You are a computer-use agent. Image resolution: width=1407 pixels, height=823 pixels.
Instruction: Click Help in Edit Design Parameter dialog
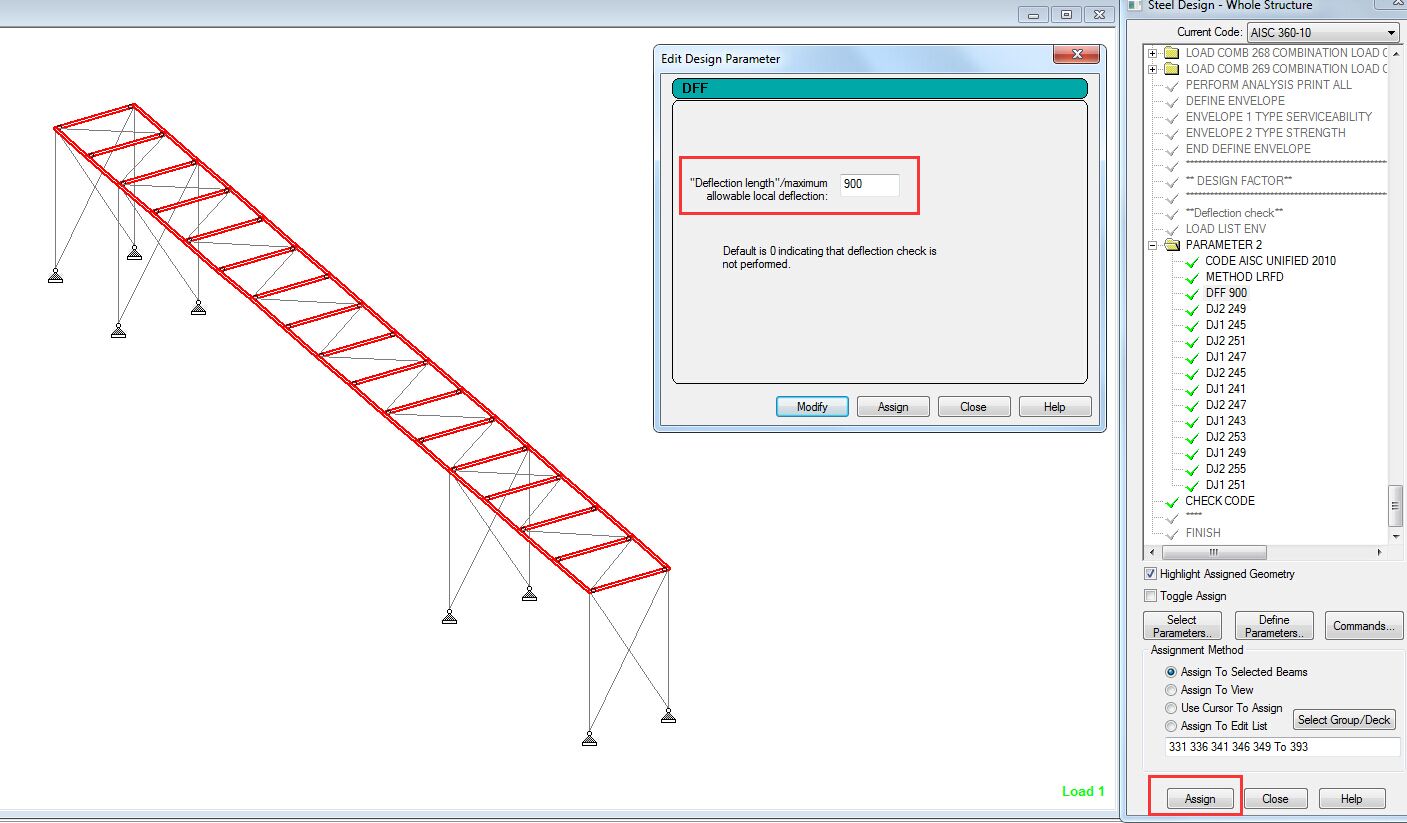pos(1054,407)
